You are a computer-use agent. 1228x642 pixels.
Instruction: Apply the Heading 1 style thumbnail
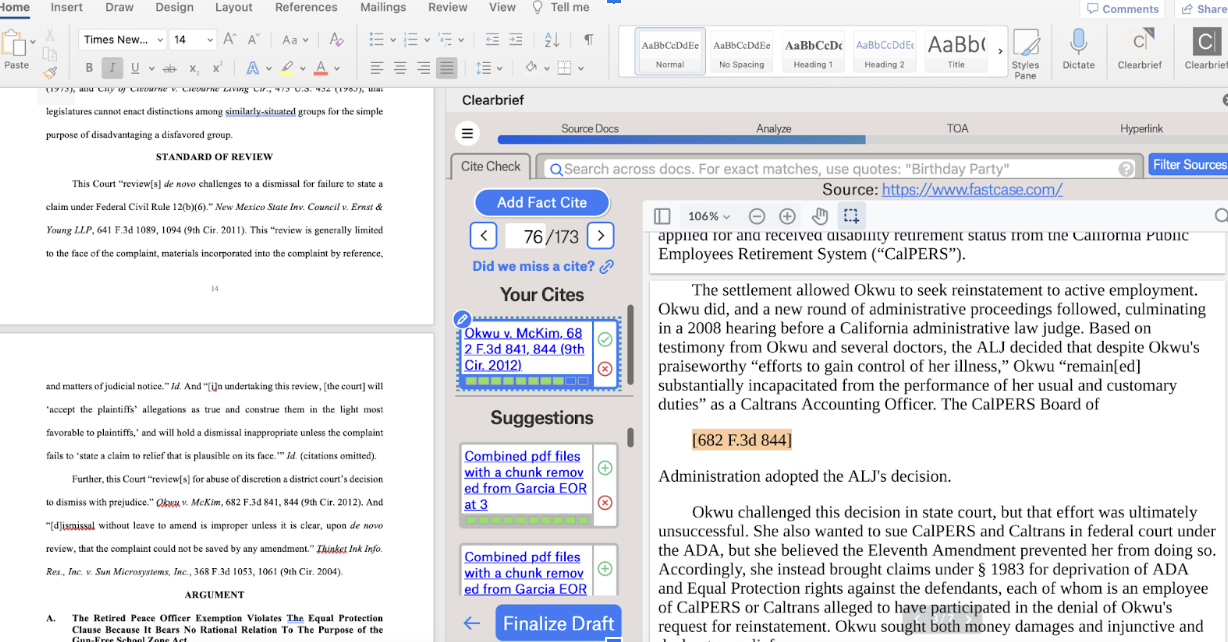pyautogui.click(x=813, y=52)
